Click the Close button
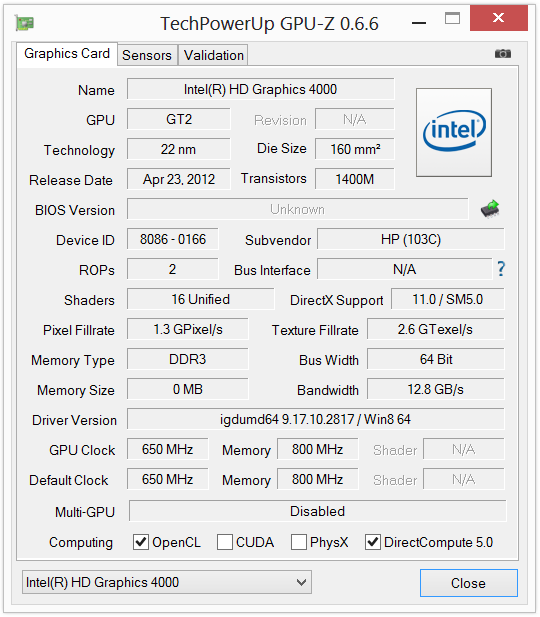The width and height of the screenshot is (540, 617). pyautogui.click(x=468, y=583)
